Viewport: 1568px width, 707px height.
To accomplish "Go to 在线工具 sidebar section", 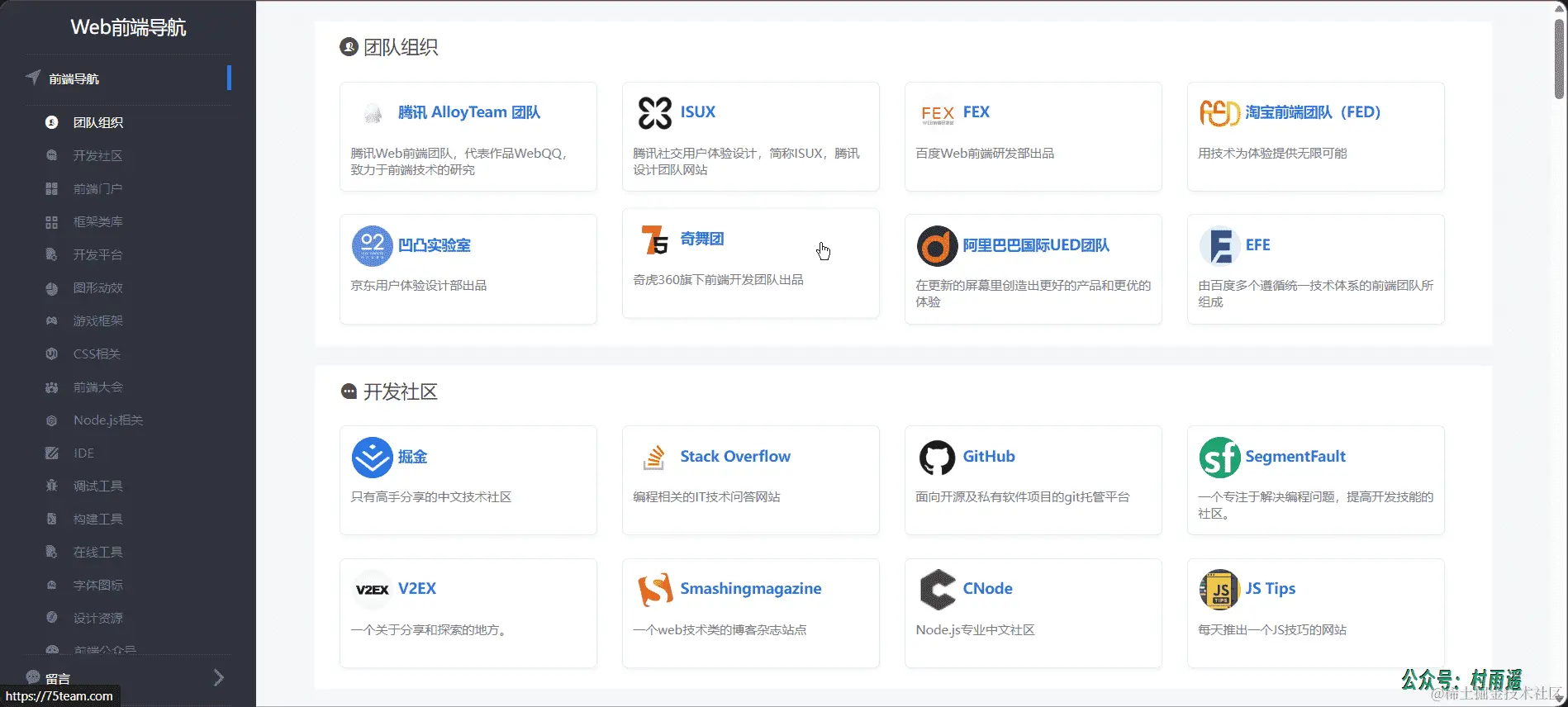I will click(x=97, y=552).
